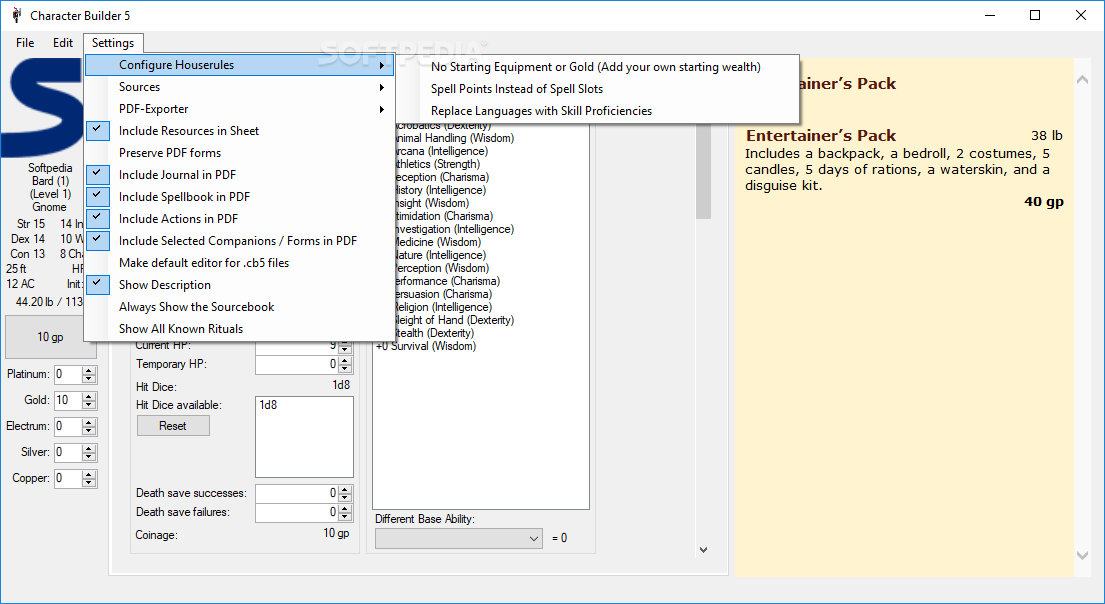
Task: Click the center panel scrollbar thumb
Action: (703, 173)
